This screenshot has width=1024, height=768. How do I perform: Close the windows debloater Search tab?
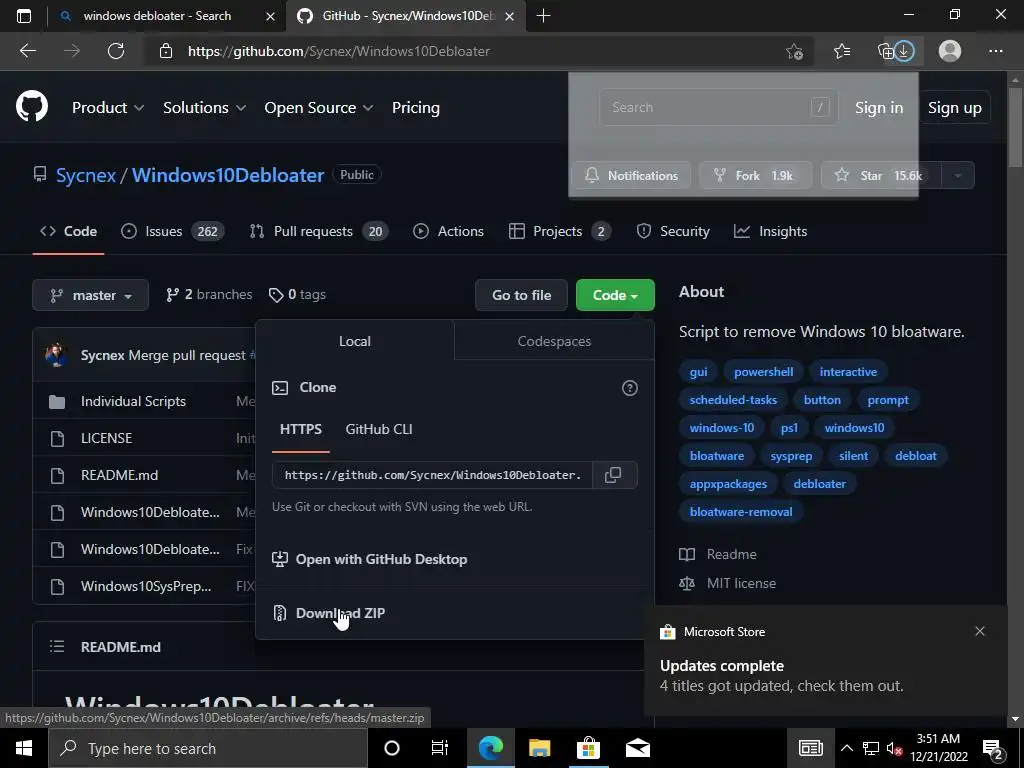(270, 16)
